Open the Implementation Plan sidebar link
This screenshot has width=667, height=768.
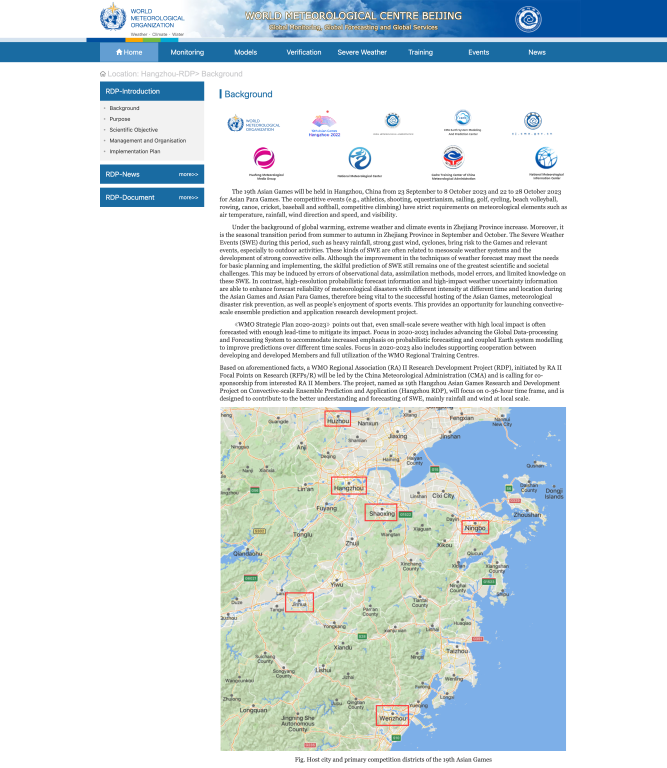point(136,151)
